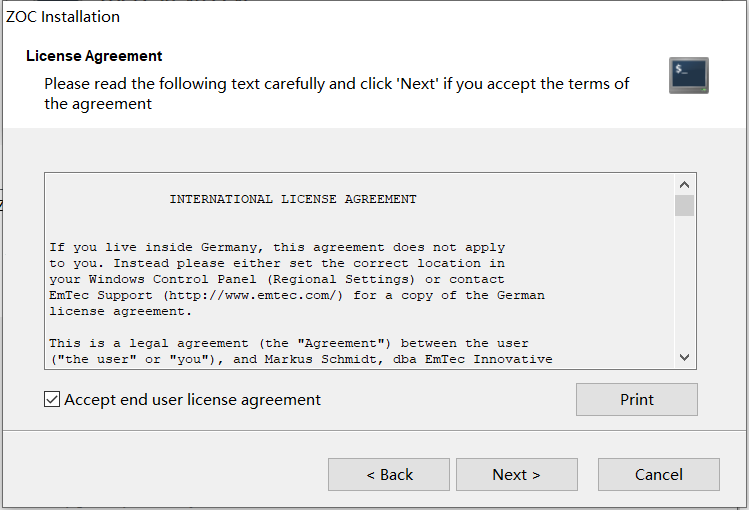The image size is (749, 510).
Task: Click the word 'Germany,' in license text
Action: [x=232, y=247]
